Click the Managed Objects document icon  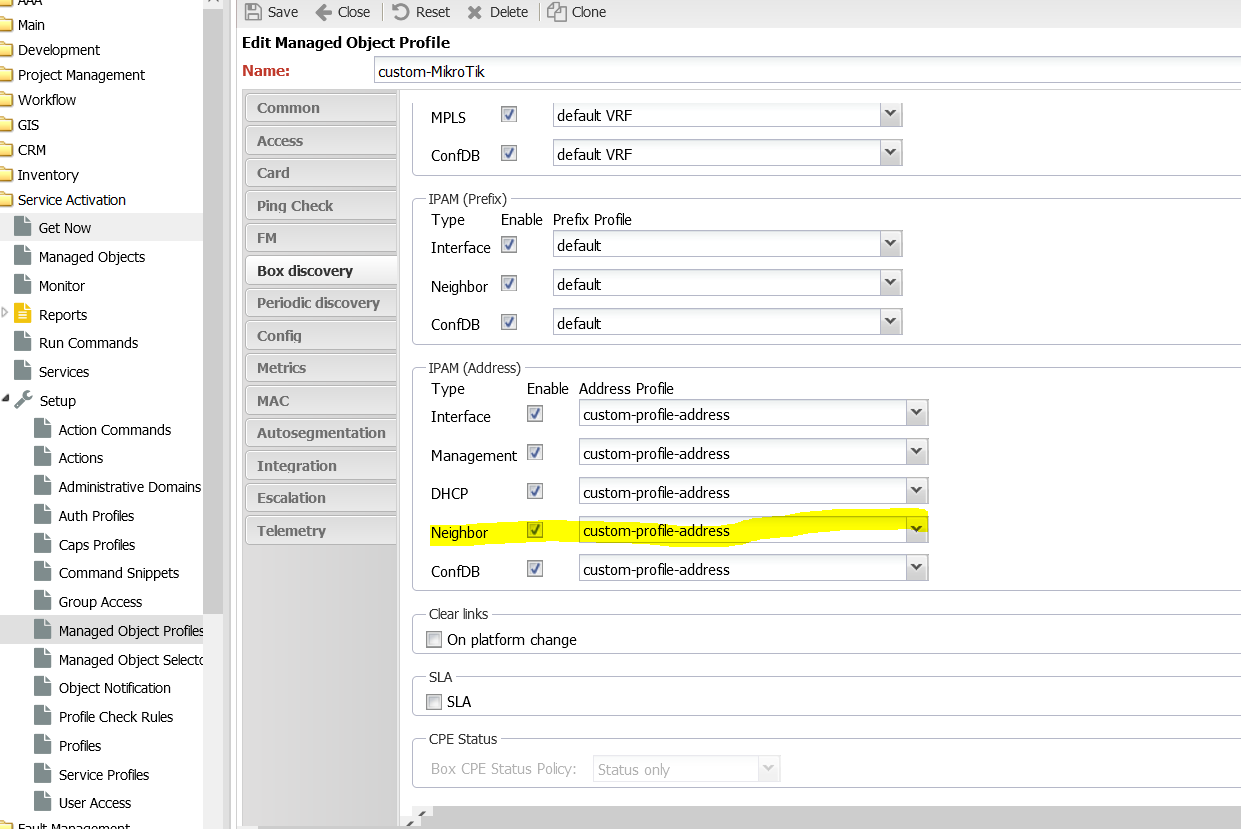point(23,256)
